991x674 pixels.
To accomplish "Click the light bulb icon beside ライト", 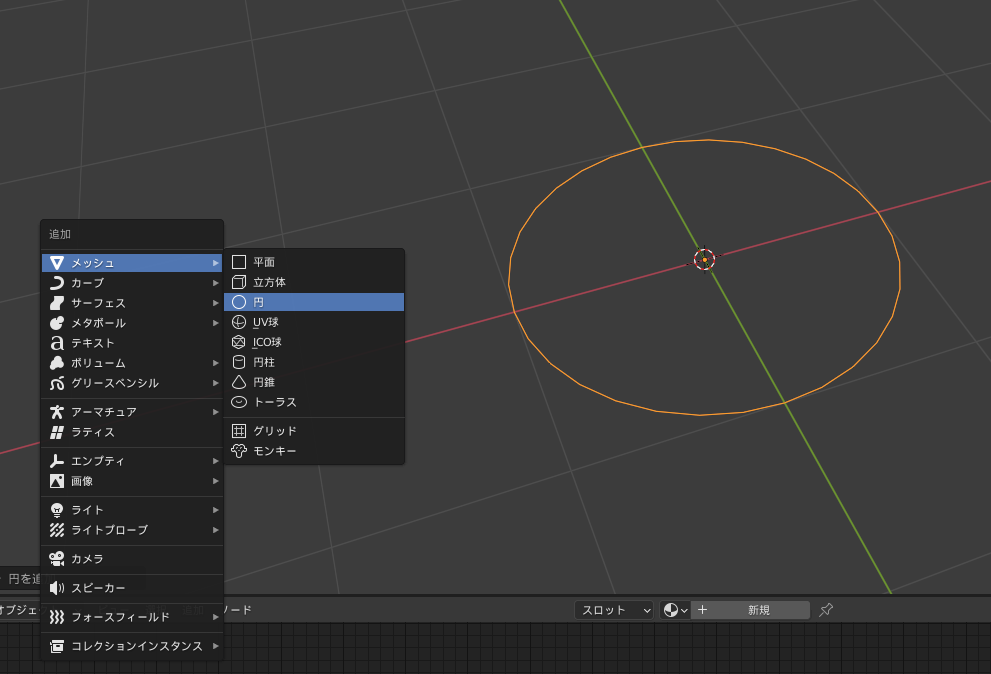I will pyautogui.click(x=57, y=510).
